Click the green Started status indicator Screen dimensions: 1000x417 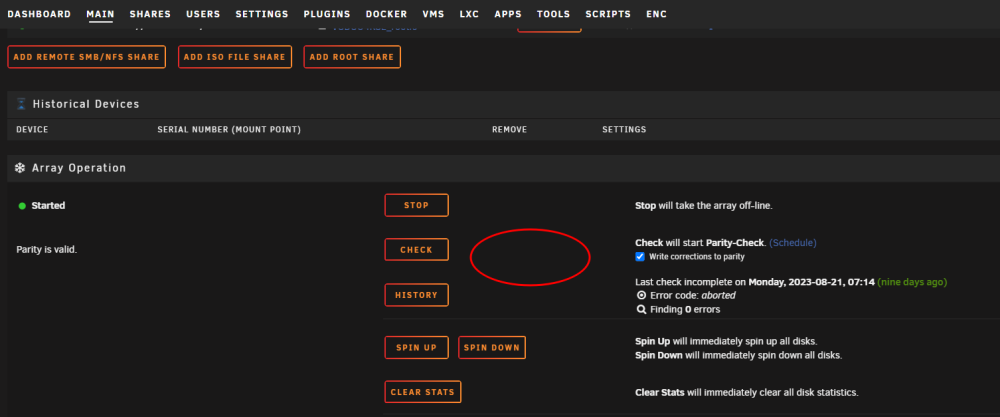22,206
